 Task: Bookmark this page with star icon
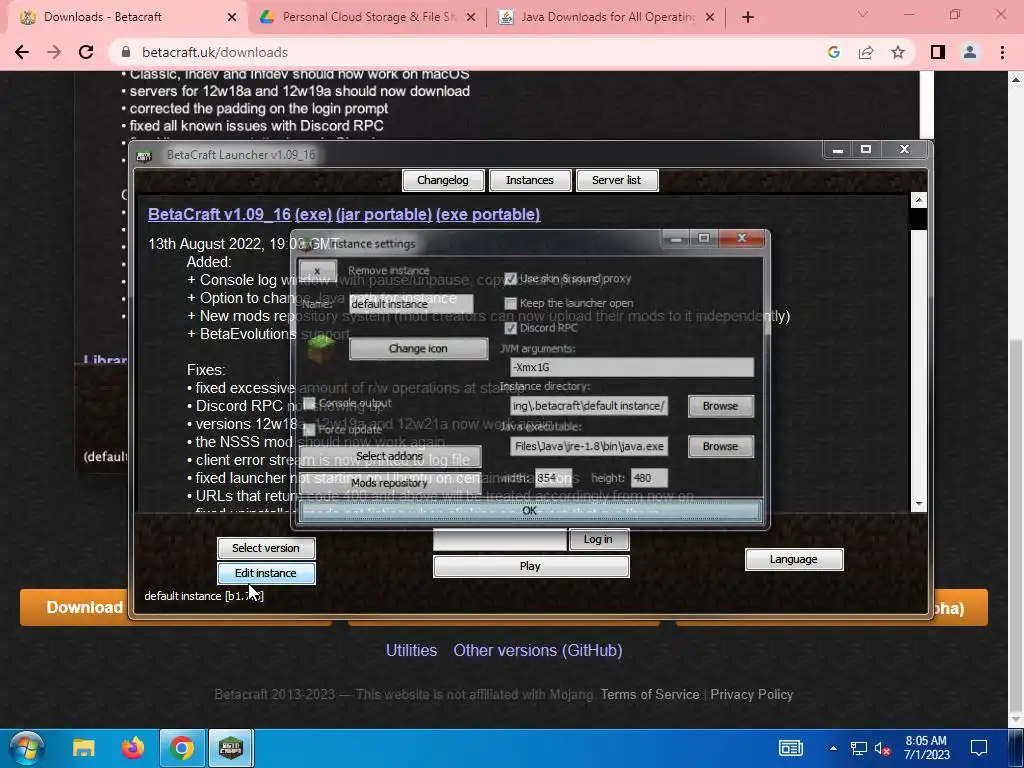898,52
